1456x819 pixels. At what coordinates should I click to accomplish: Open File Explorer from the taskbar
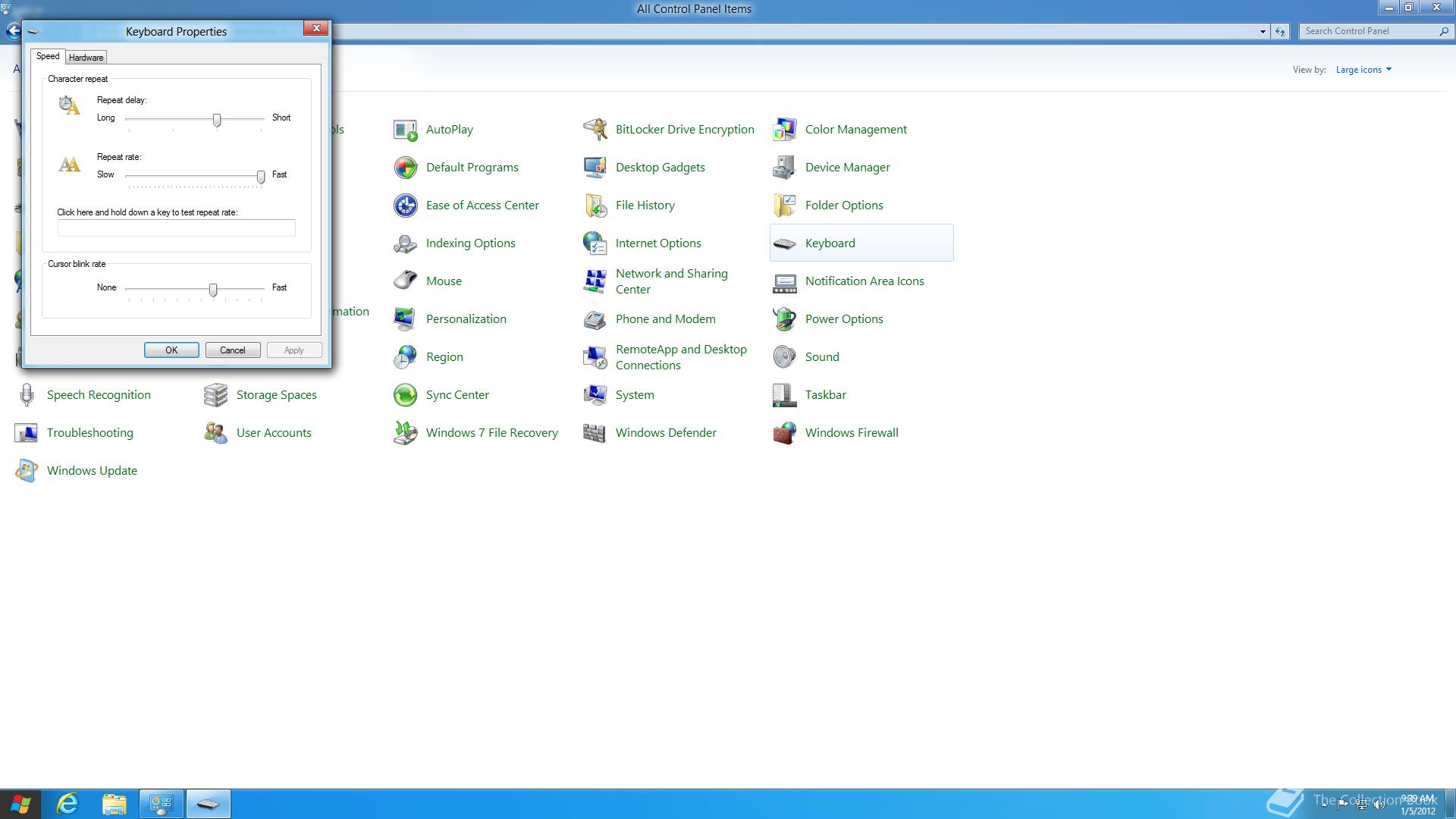[x=115, y=804]
